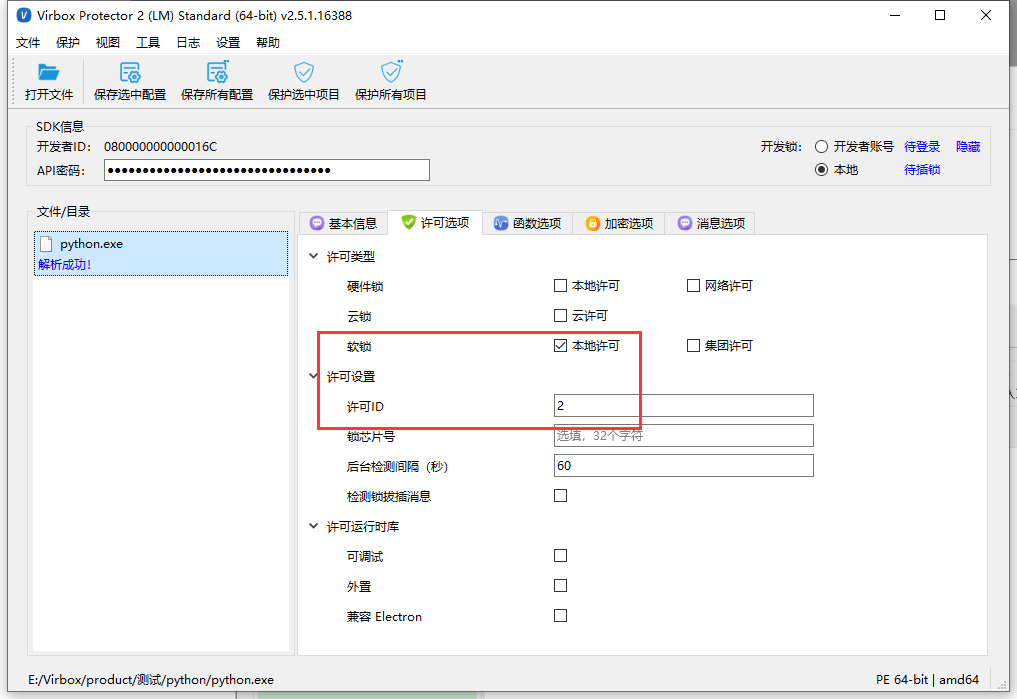Toggle the 兼容 Electron checkbox
Image resolution: width=1017 pixels, height=699 pixels.
tap(560, 616)
